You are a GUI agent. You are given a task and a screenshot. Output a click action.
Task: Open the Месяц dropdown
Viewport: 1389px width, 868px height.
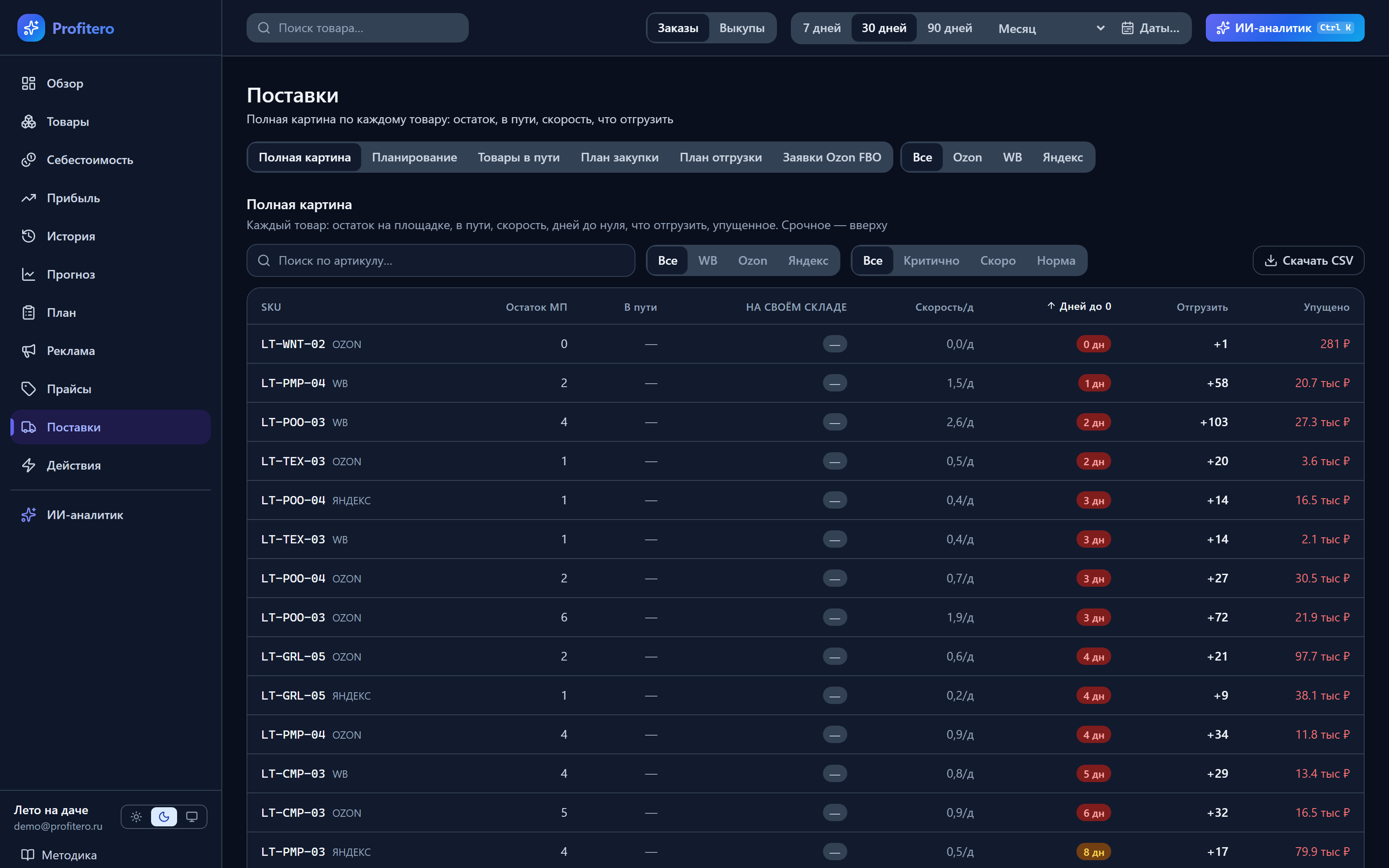coord(1051,28)
